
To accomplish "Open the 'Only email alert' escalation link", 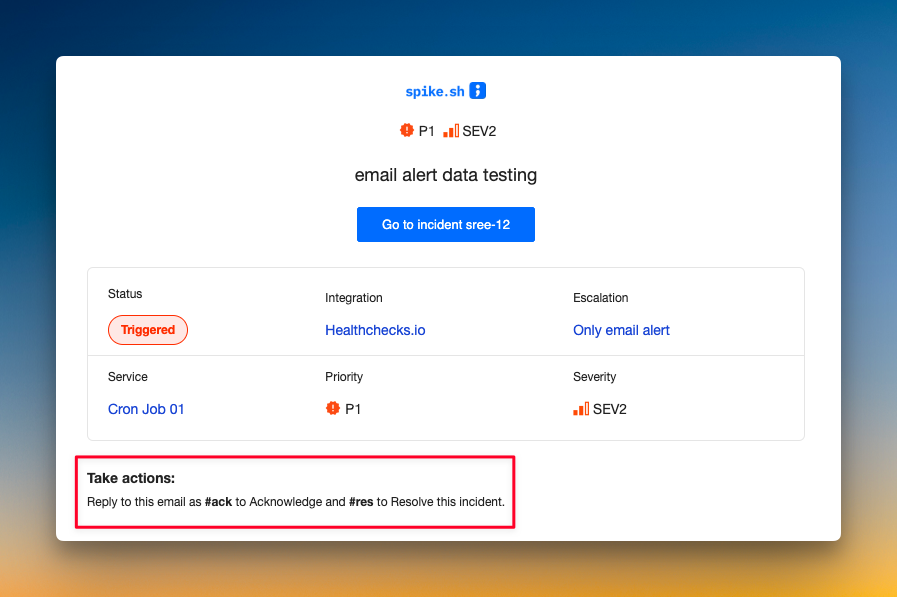I will [x=621, y=330].
